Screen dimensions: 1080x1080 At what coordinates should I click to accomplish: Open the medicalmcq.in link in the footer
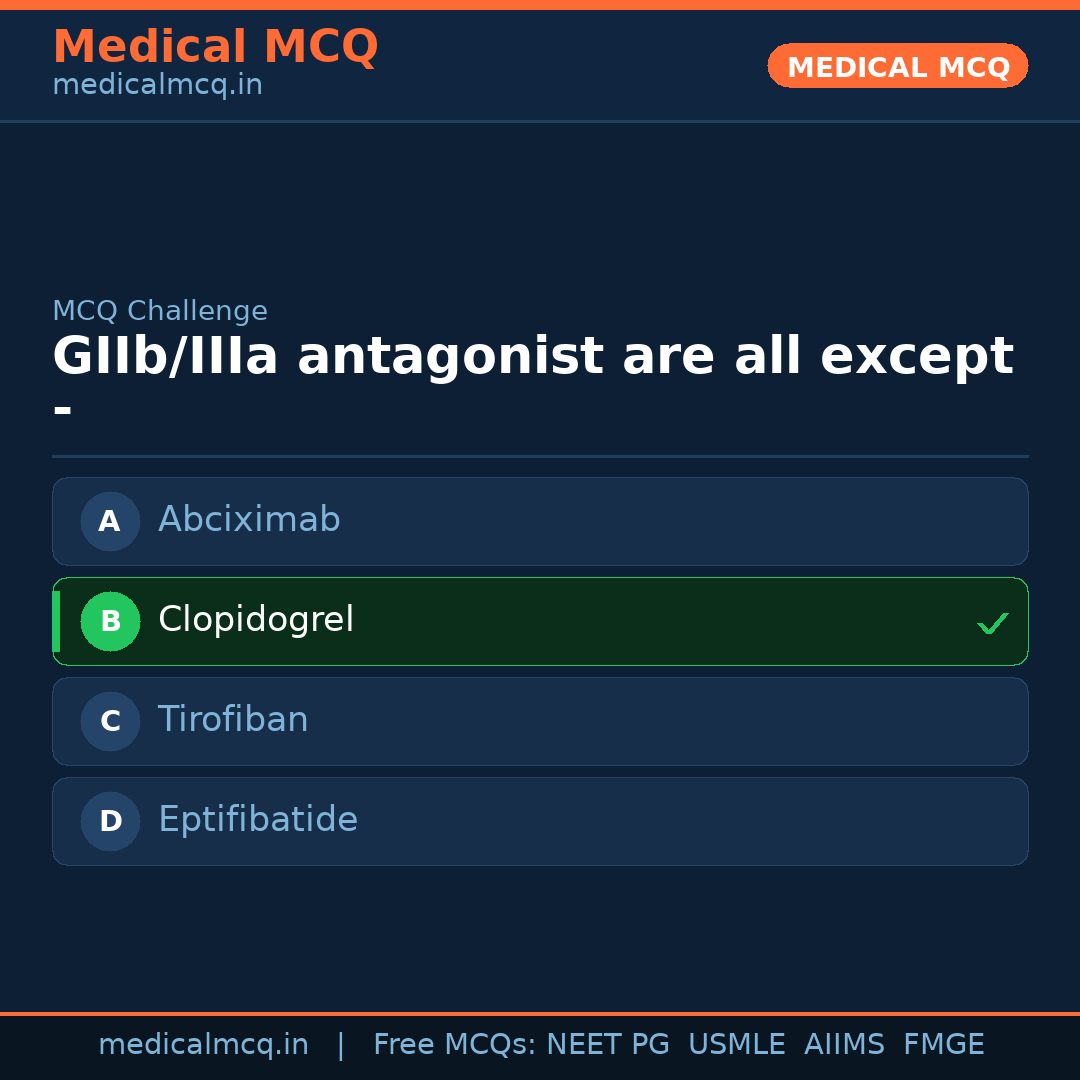click(x=203, y=1045)
